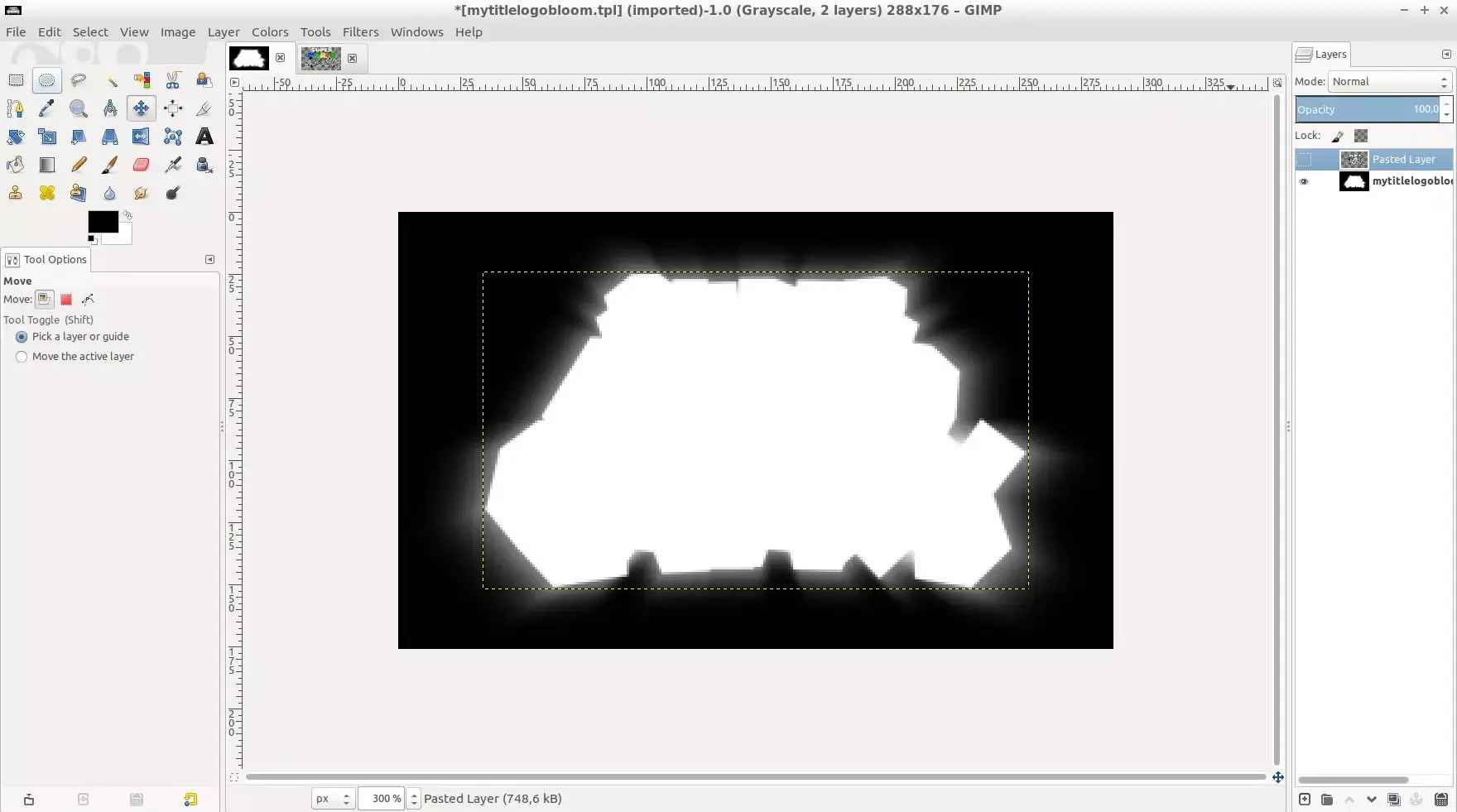1457x812 pixels.
Task: Open the Filters menu
Action: pos(361,31)
